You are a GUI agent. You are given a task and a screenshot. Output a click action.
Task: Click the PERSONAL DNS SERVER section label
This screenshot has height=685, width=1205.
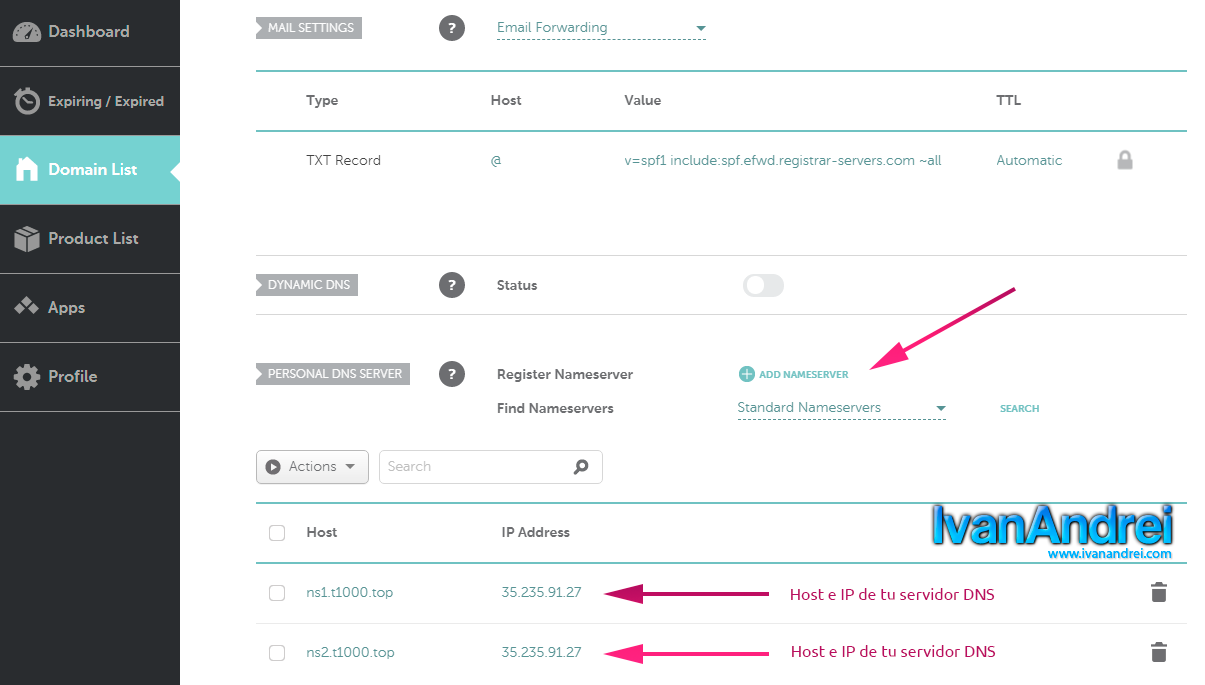point(333,374)
